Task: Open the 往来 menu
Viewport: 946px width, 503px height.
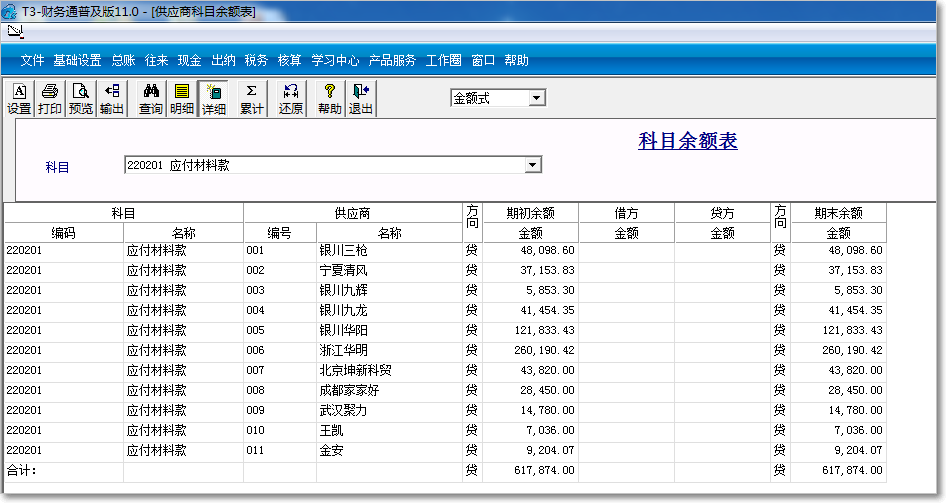Action: pos(156,60)
